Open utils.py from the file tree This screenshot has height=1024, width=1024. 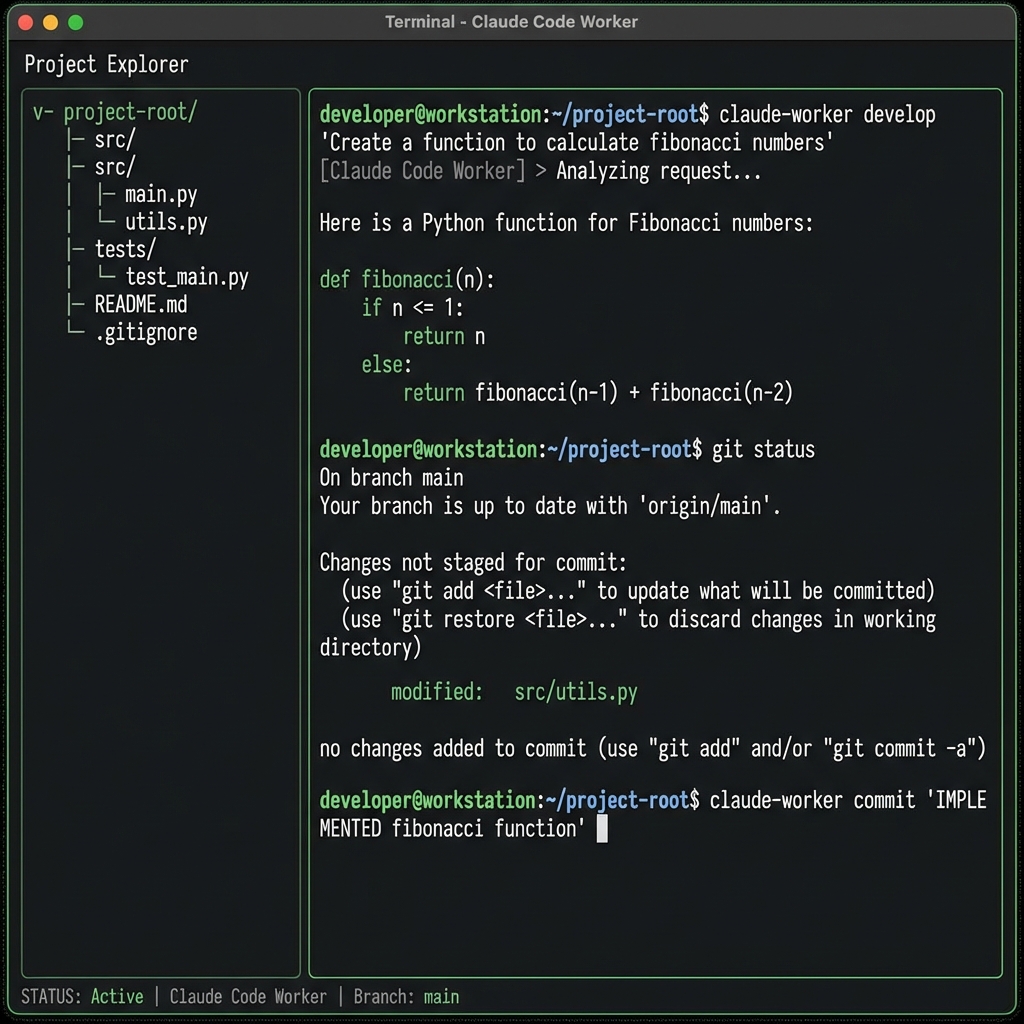click(x=165, y=222)
